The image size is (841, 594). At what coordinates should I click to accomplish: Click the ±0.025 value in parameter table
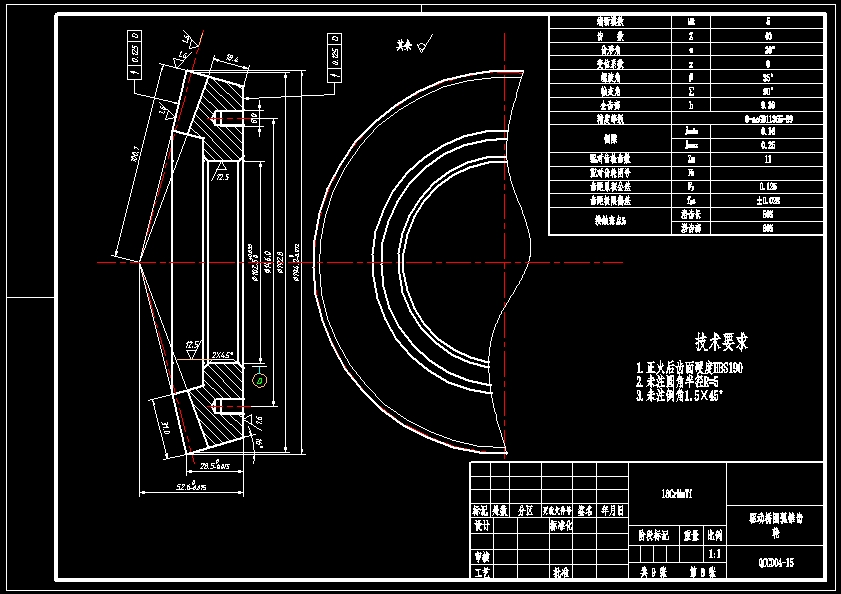coord(768,200)
